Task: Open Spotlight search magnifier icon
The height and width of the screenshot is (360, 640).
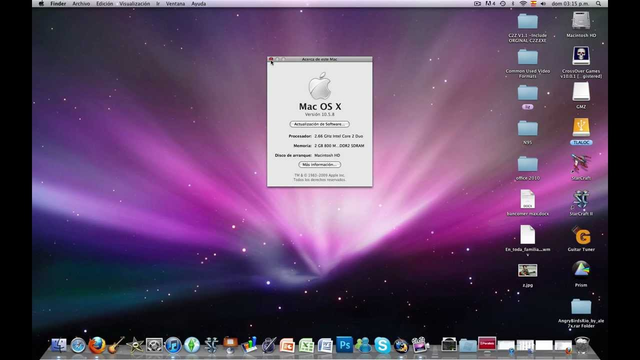Action: click(598, 4)
